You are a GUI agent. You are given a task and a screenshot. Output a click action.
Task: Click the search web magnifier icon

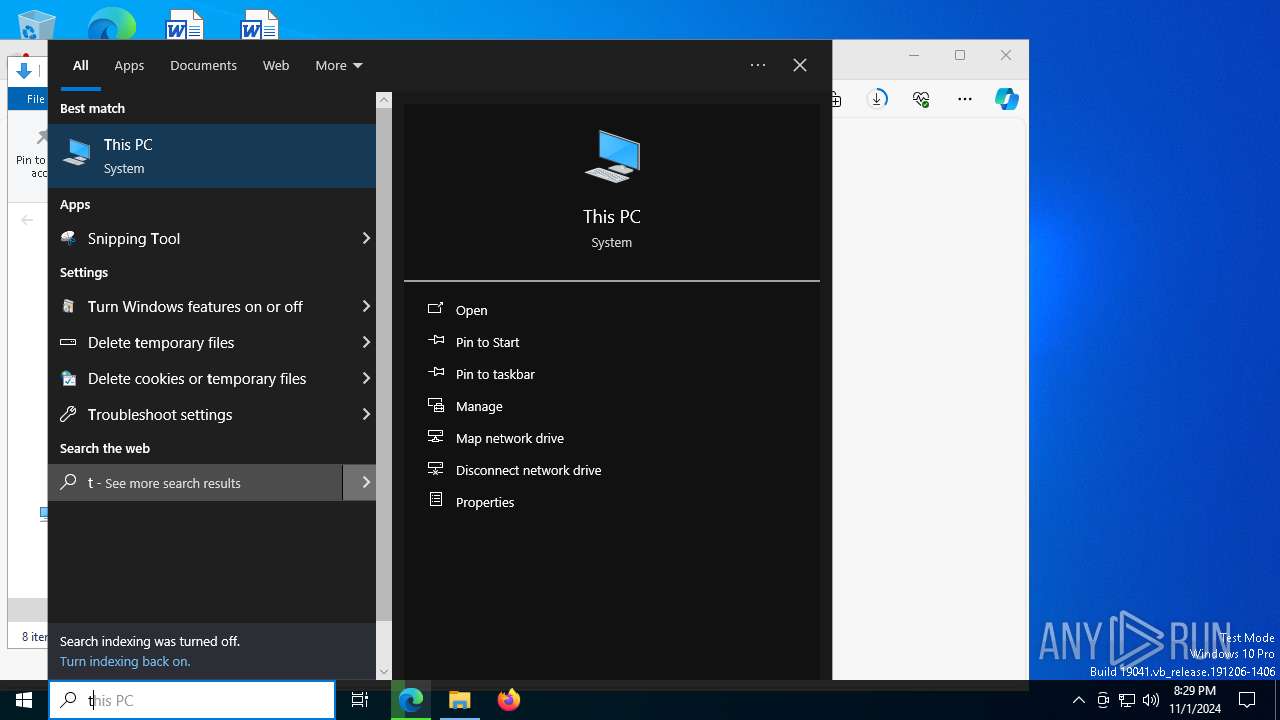click(68, 482)
